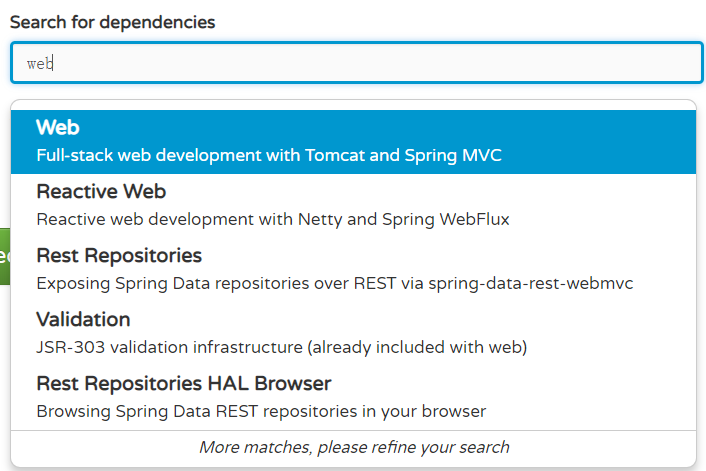Click the spring-data-rest-webmvc description line
This screenshot has height=471, width=706.
pos(334,283)
